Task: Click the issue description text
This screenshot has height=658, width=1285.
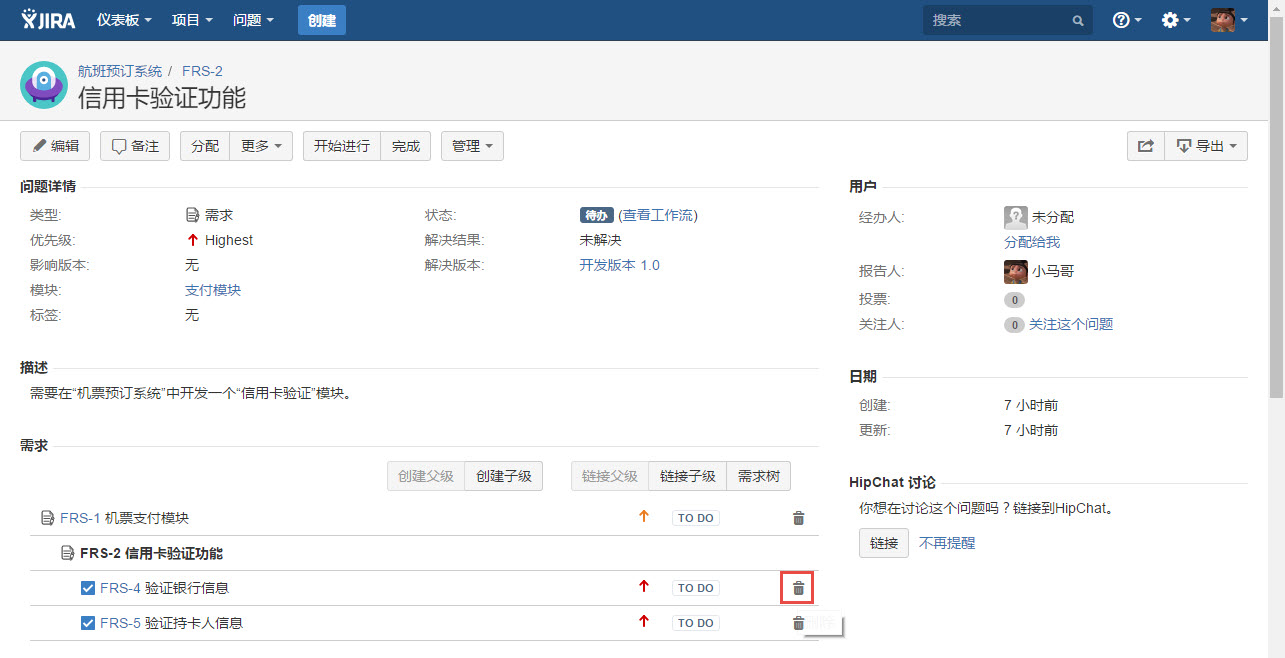Action: point(190,393)
